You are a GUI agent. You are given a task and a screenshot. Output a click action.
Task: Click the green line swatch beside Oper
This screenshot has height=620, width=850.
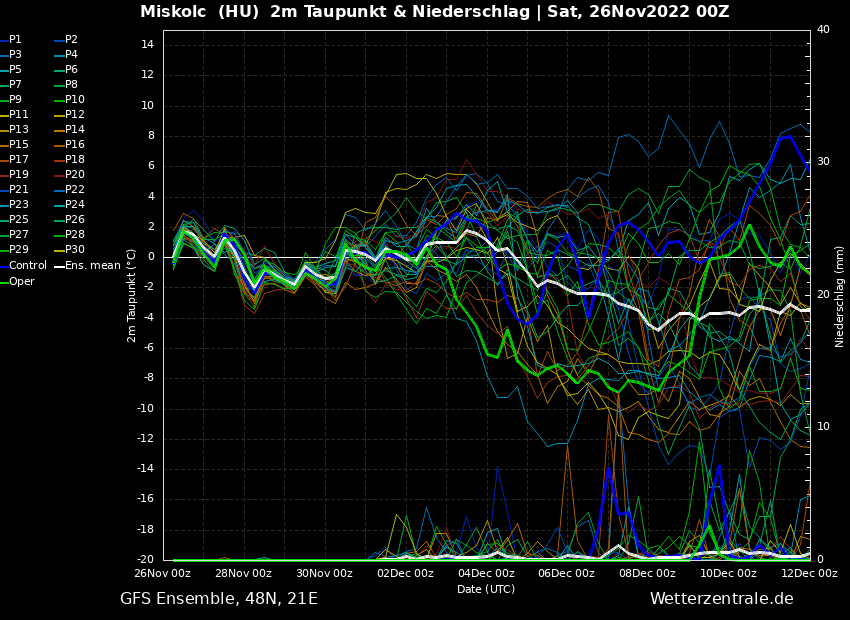click(4, 282)
